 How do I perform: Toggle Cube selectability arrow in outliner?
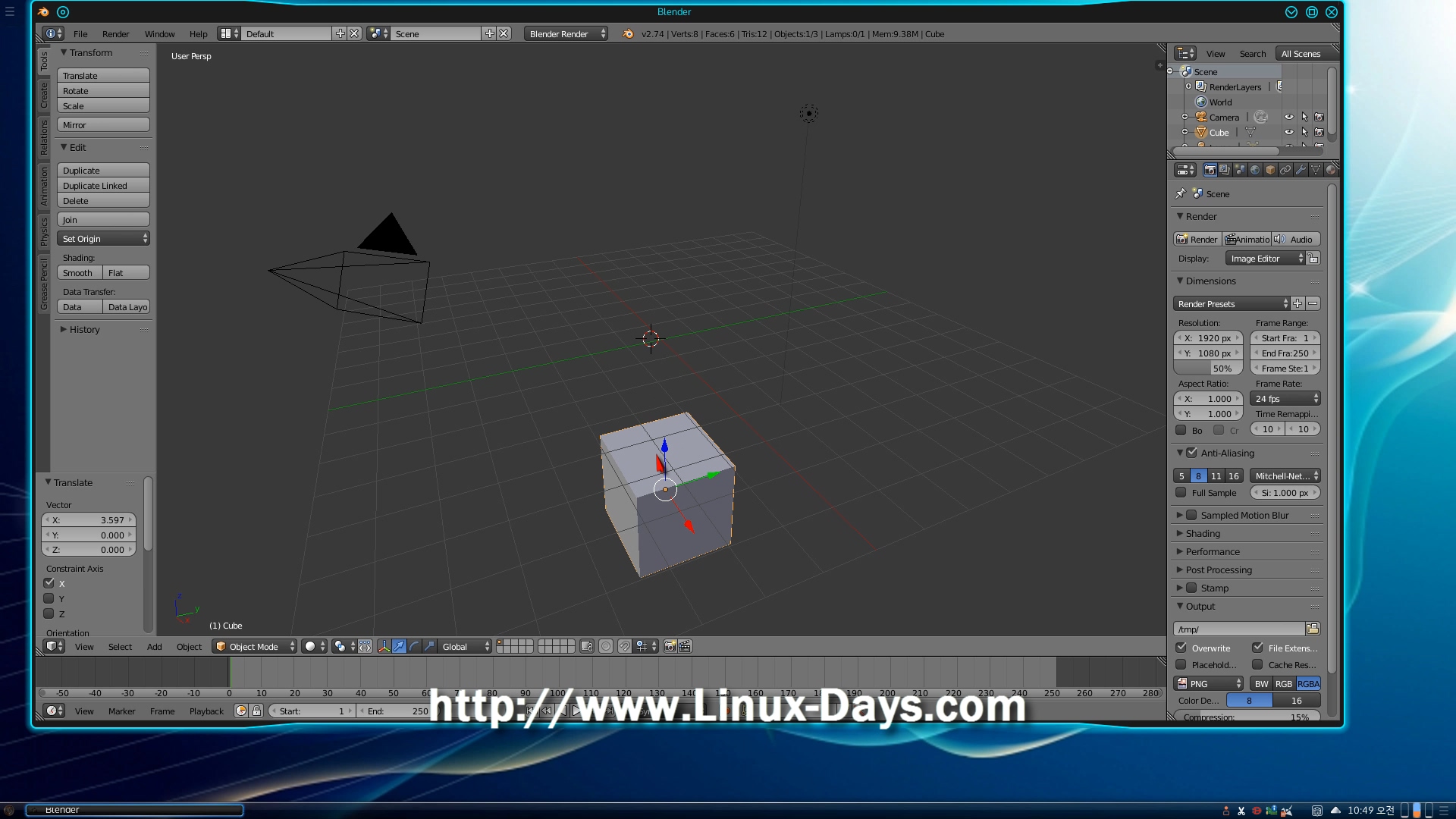click(1304, 133)
